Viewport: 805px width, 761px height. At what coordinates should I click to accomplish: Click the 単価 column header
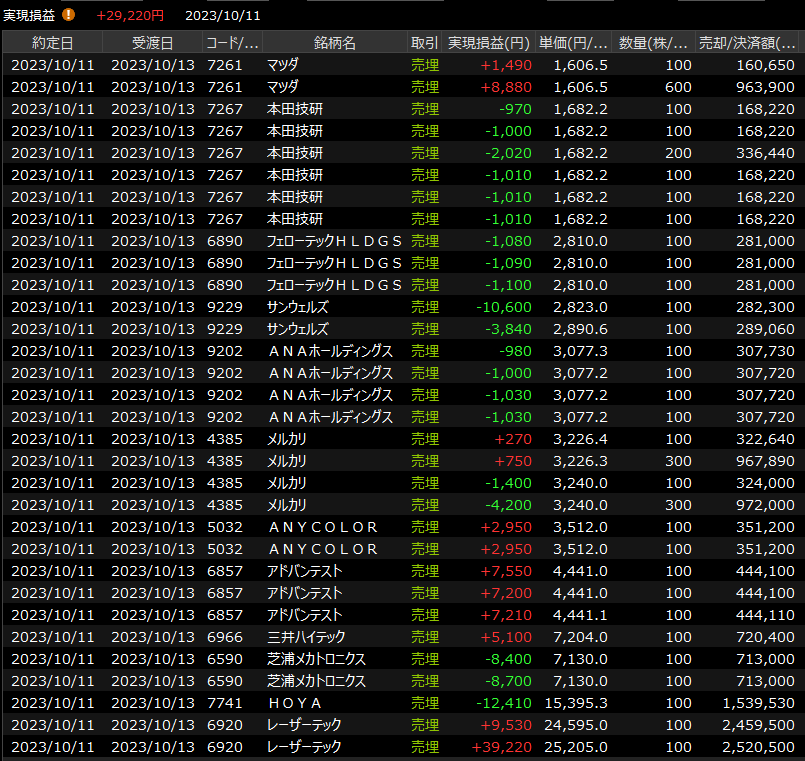(573, 43)
